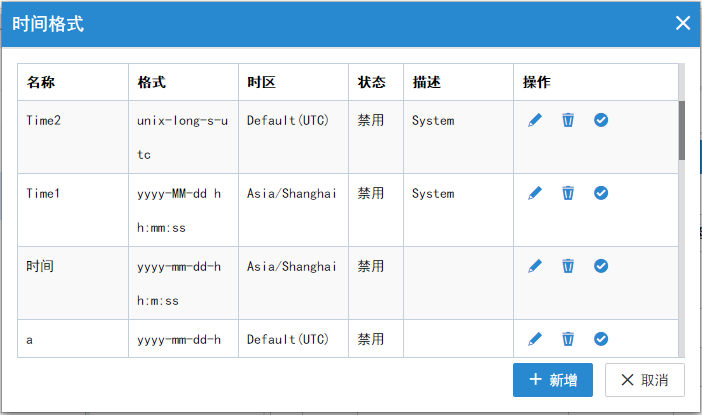
Task: Click the trash icon for Time1
Action: point(568,193)
